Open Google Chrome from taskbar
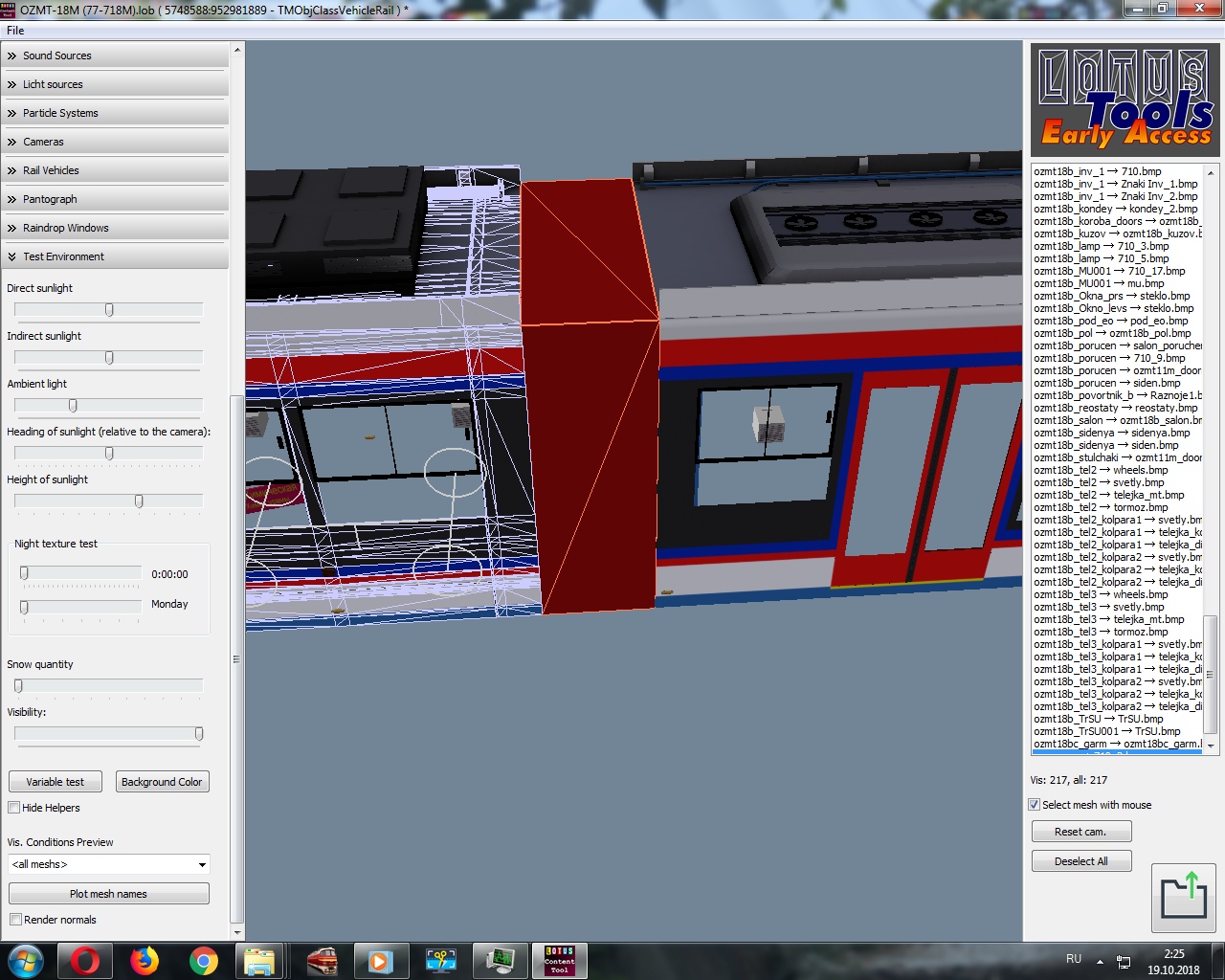This screenshot has width=1225, height=980. (x=203, y=961)
